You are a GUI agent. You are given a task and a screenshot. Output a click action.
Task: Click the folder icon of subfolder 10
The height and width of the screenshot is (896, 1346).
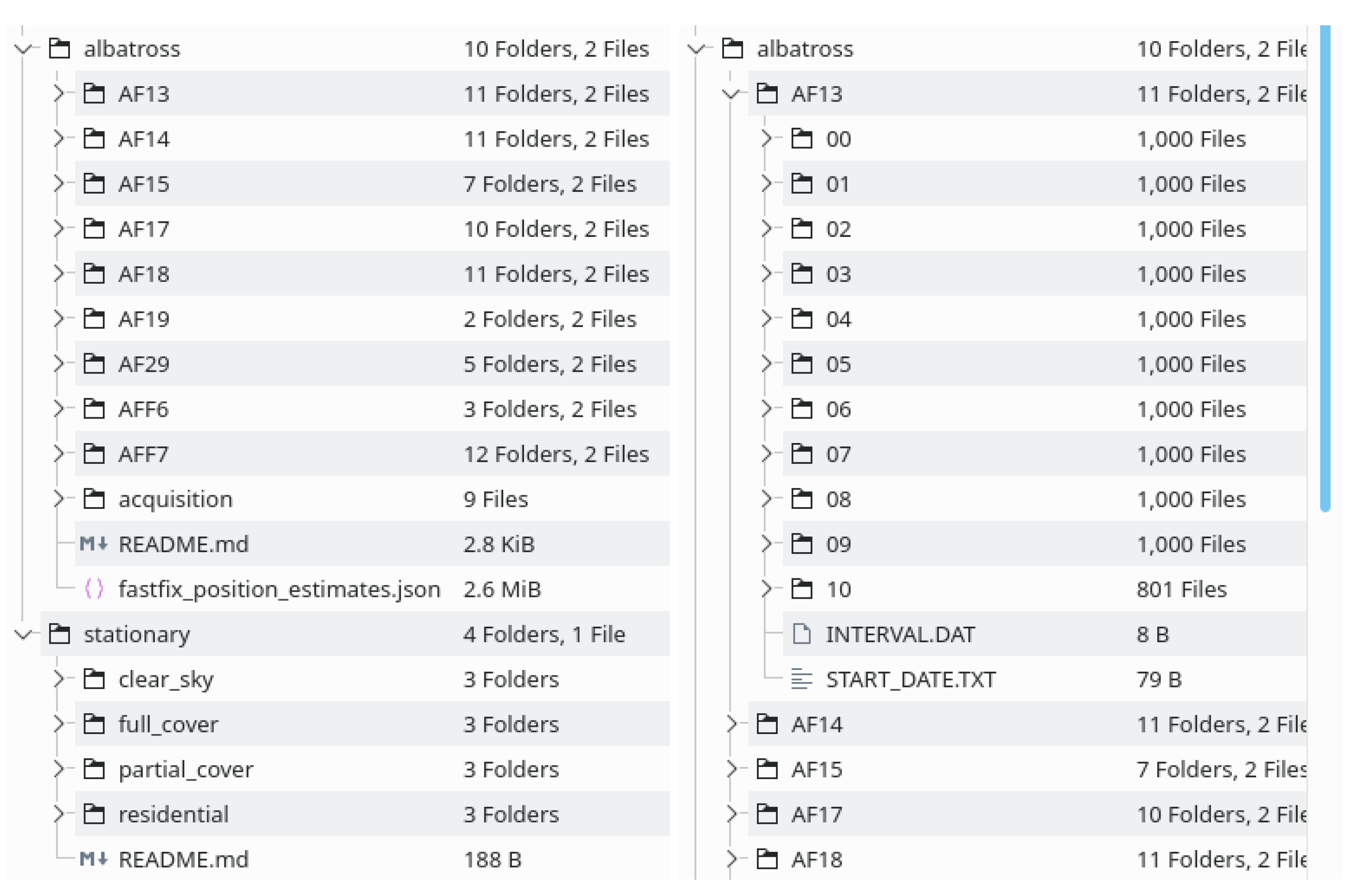tap(801, 589)
